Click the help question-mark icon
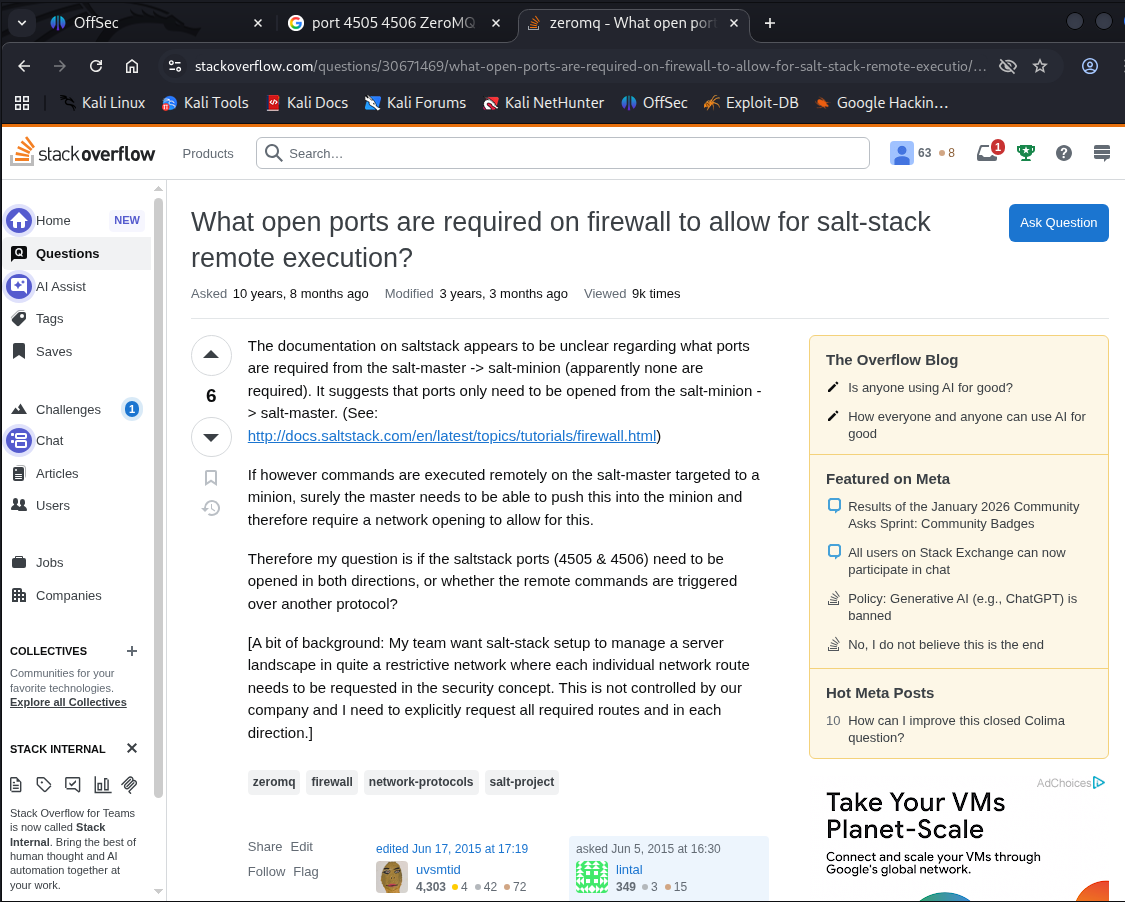Screen dimensions: 1125x902 pyautogui.click(x=1064, y=153)
